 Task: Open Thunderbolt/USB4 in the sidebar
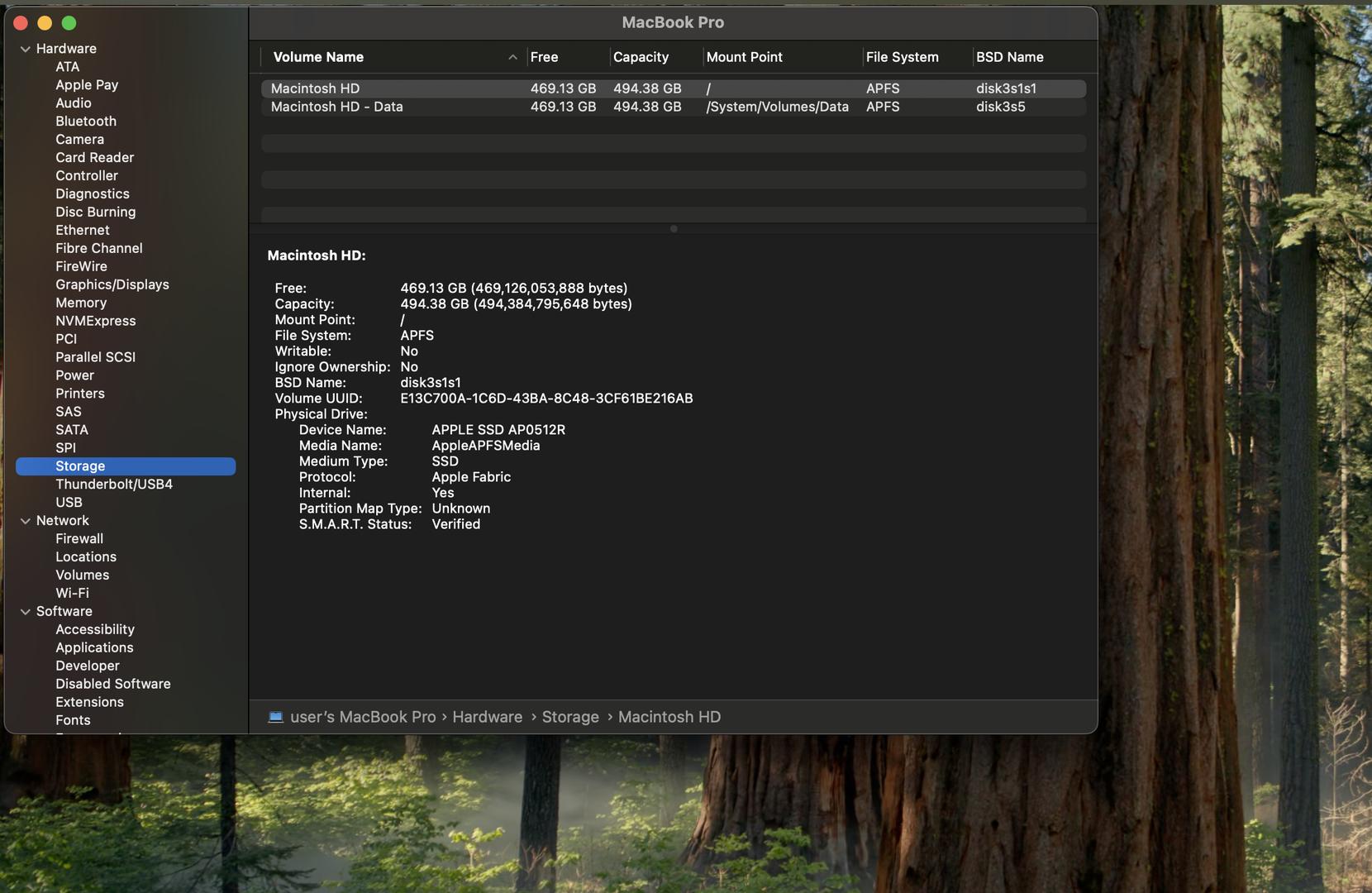(114, 485)
